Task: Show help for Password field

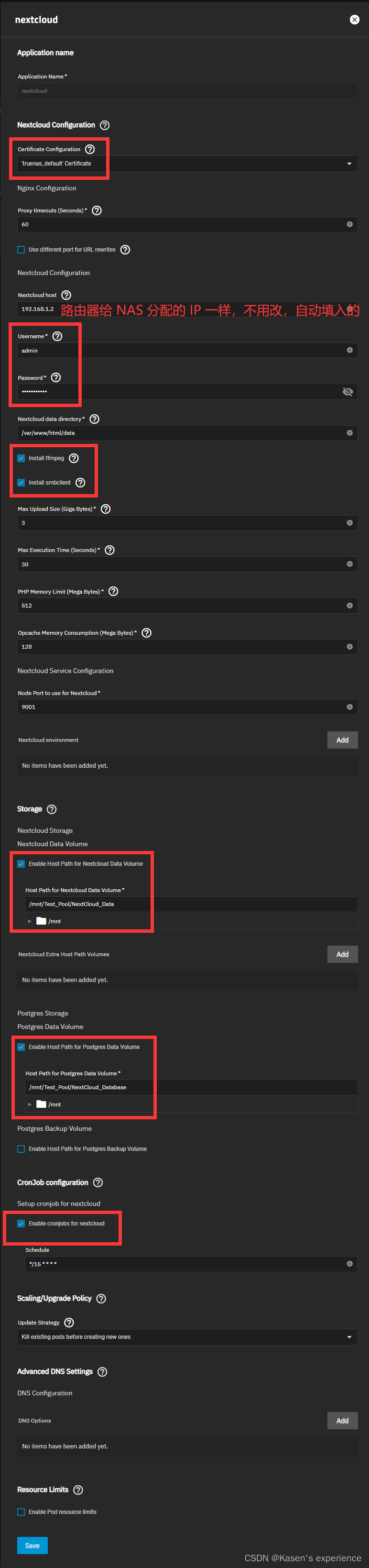Action: (x=56, y=377)
